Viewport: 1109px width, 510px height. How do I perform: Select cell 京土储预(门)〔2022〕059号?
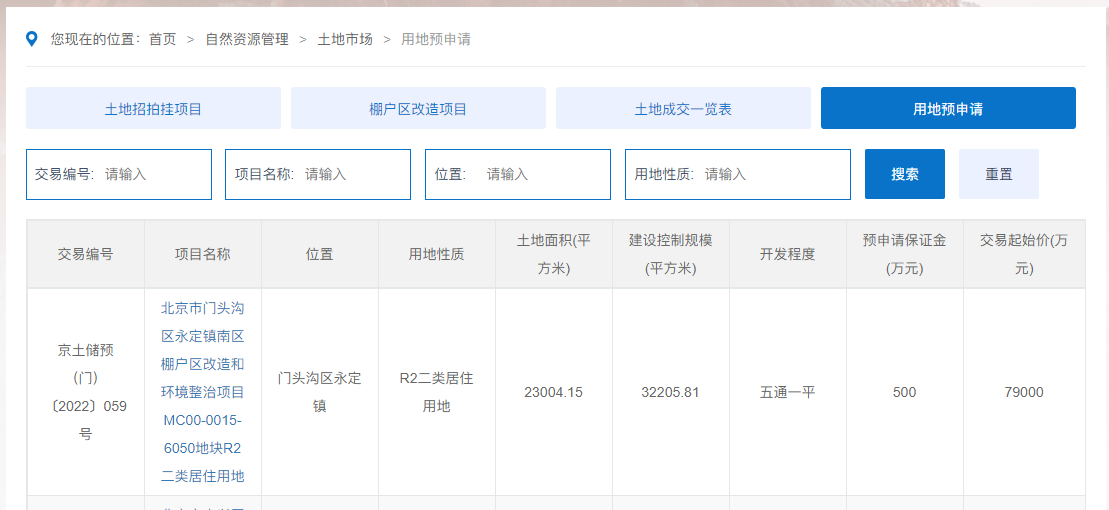(86, 393)
